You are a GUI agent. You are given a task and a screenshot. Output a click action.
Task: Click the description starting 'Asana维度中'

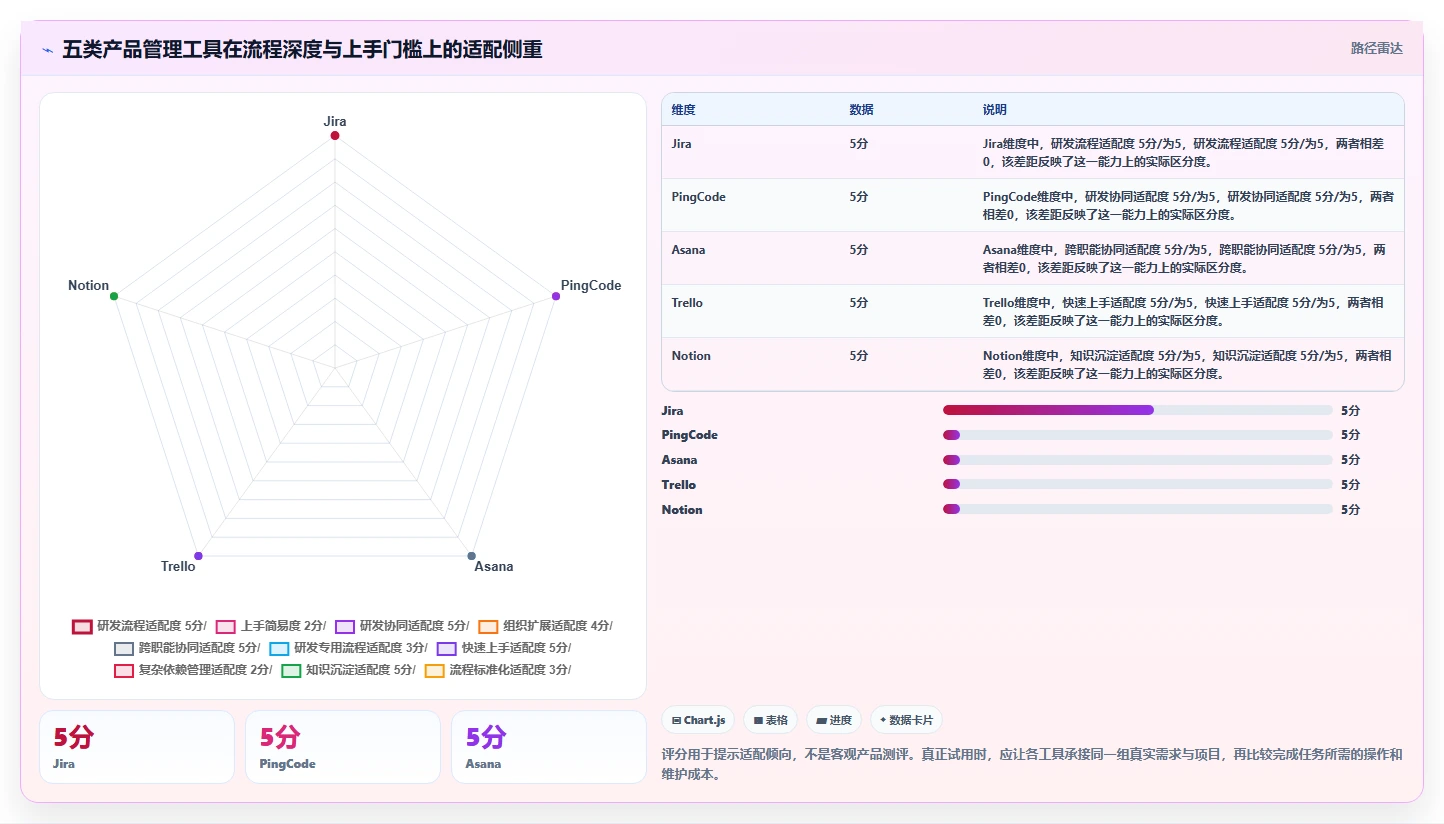(1188, 258)
